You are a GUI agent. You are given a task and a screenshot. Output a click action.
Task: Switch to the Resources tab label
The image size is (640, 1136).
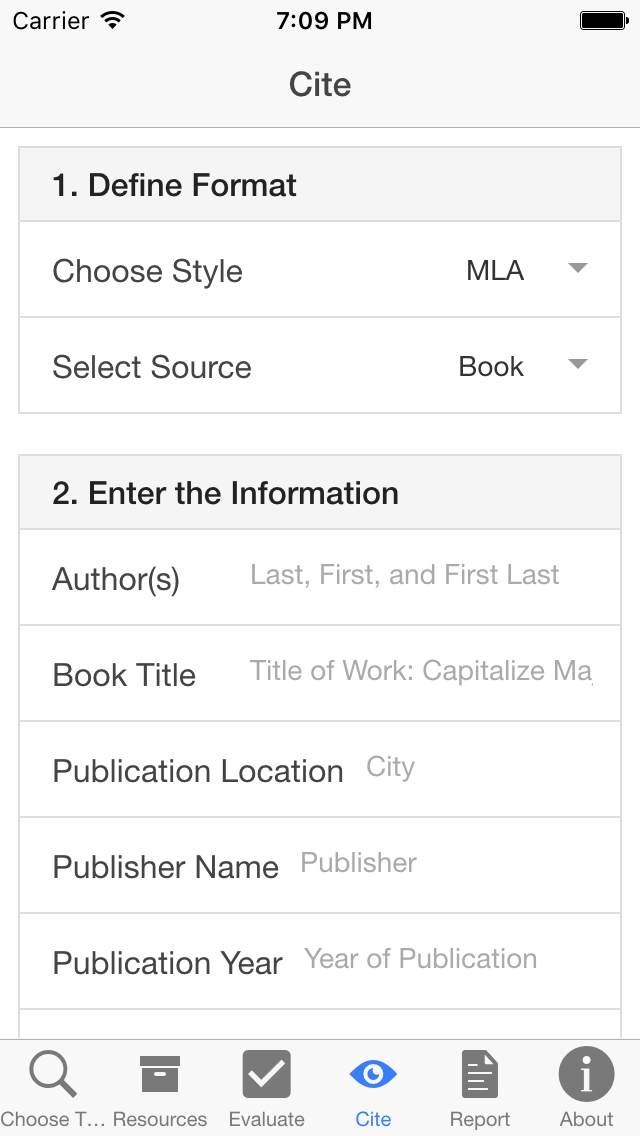click(159, 1119)
